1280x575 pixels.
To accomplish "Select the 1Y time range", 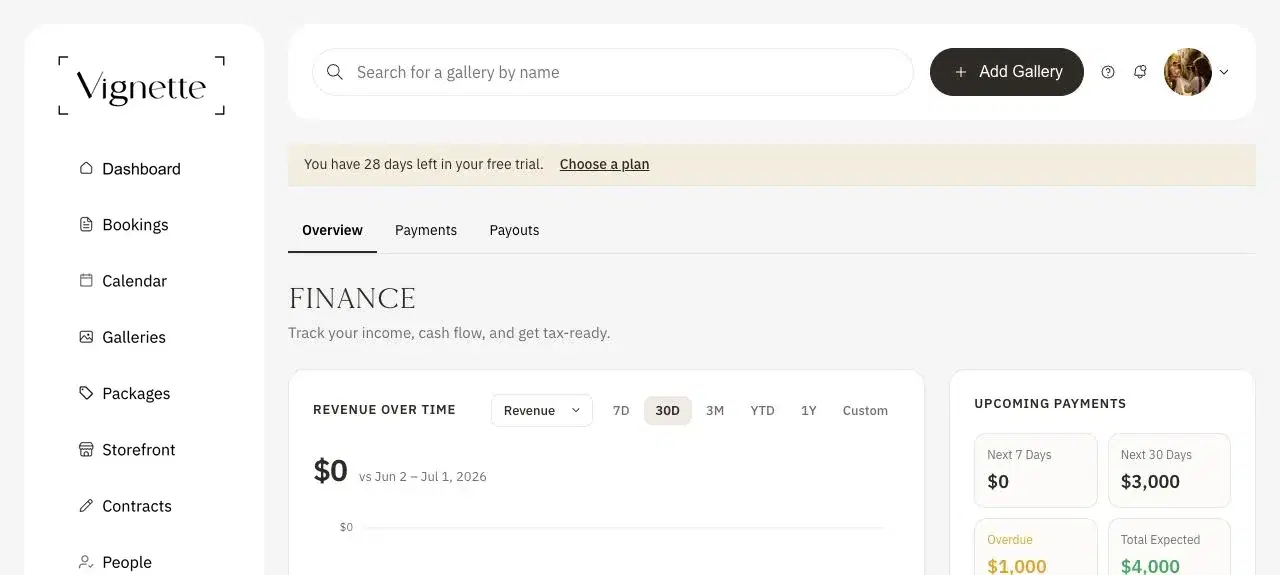I will 809,410.
